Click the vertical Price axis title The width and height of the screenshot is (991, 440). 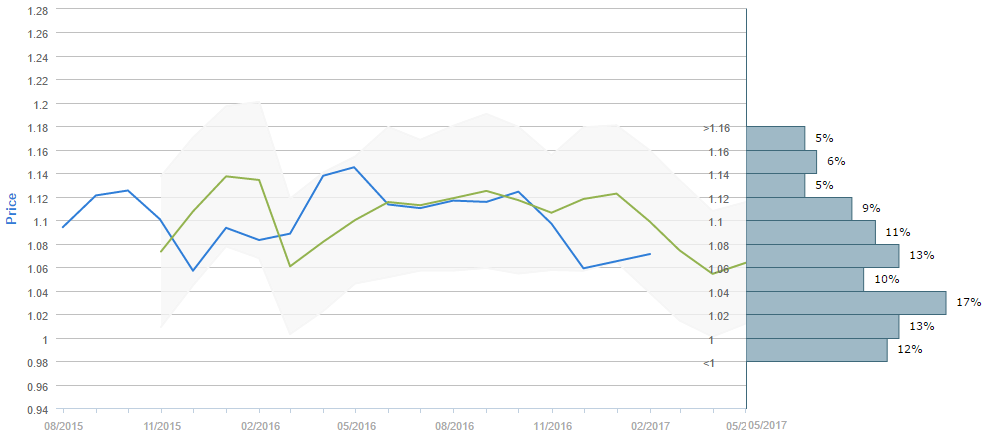coord(12,209)
